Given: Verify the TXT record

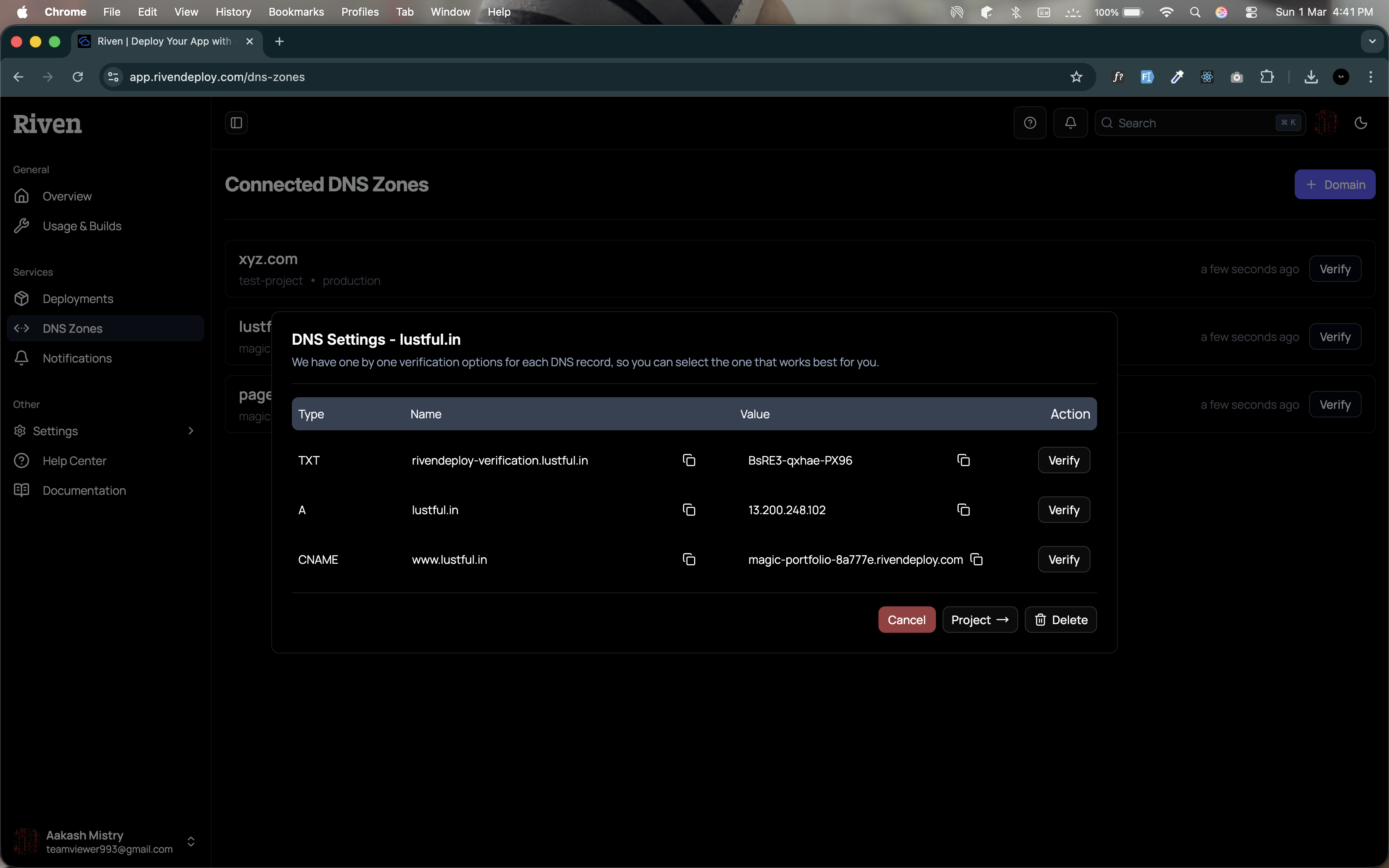Looking at the screenshot, I should point(1064,460).
